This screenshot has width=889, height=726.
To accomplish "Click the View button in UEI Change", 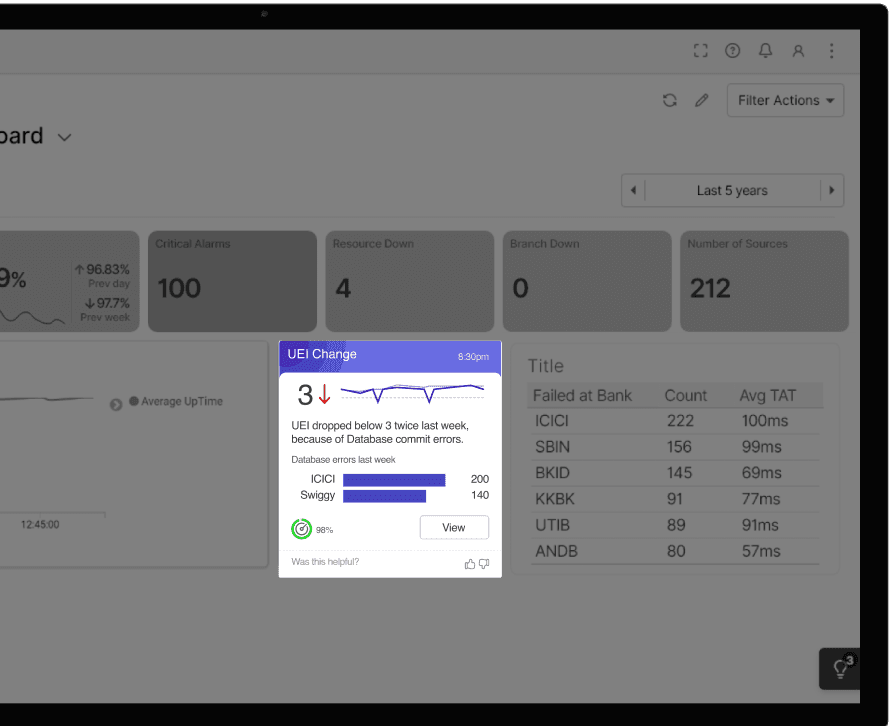I will tap(454, 528).
